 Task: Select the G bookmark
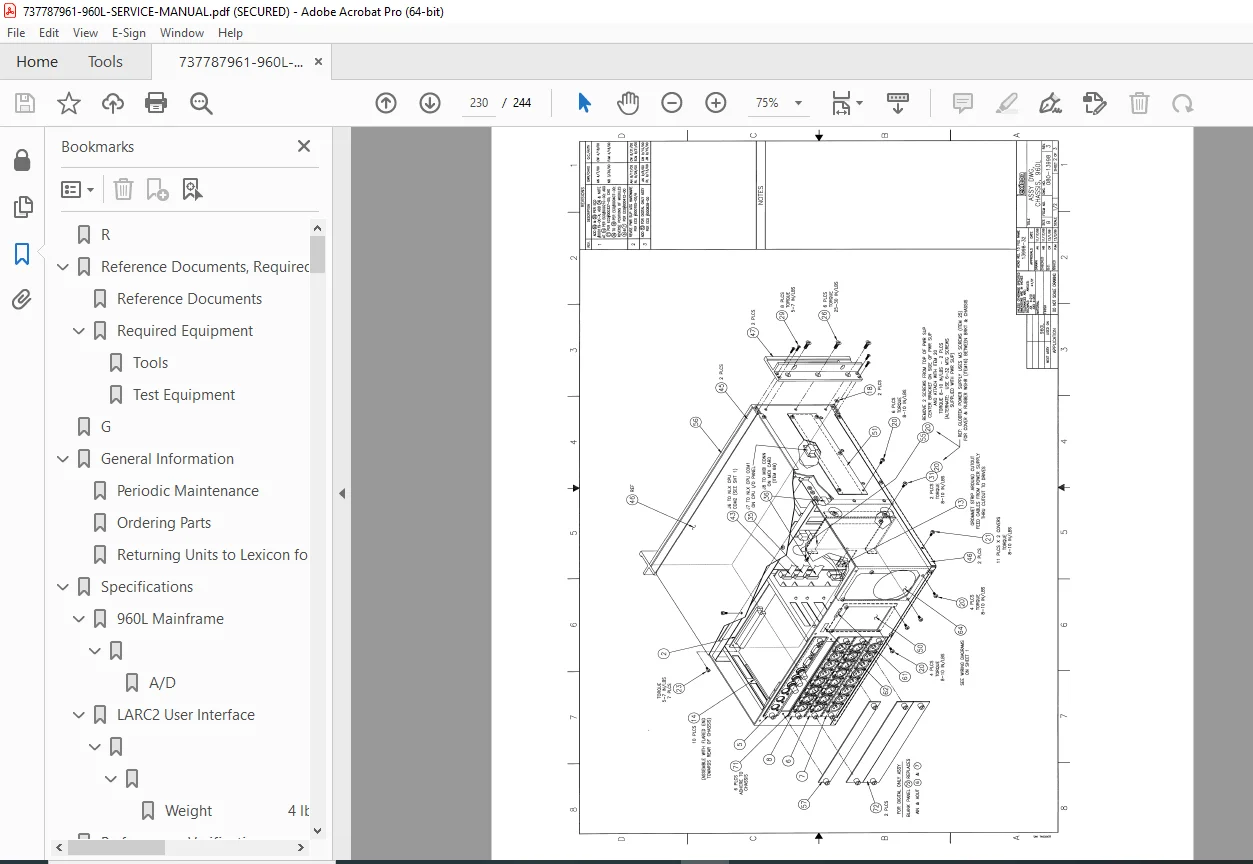click(x=106, y=427)
